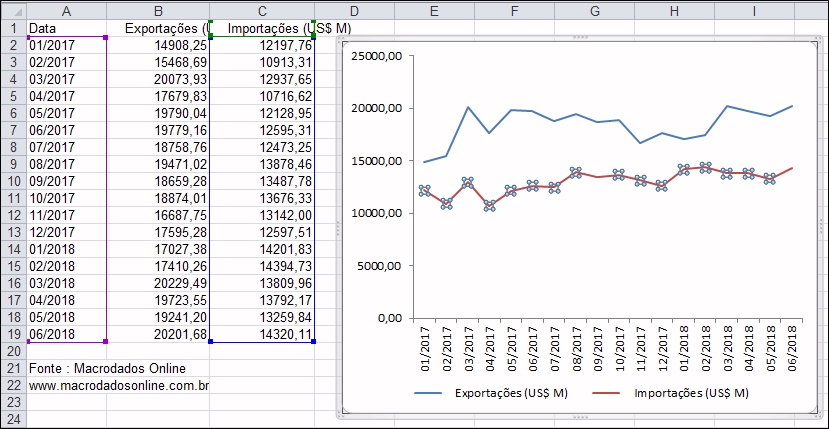
Task: Click the select-all corner of the sheet
Action: [x=12, y=9]
